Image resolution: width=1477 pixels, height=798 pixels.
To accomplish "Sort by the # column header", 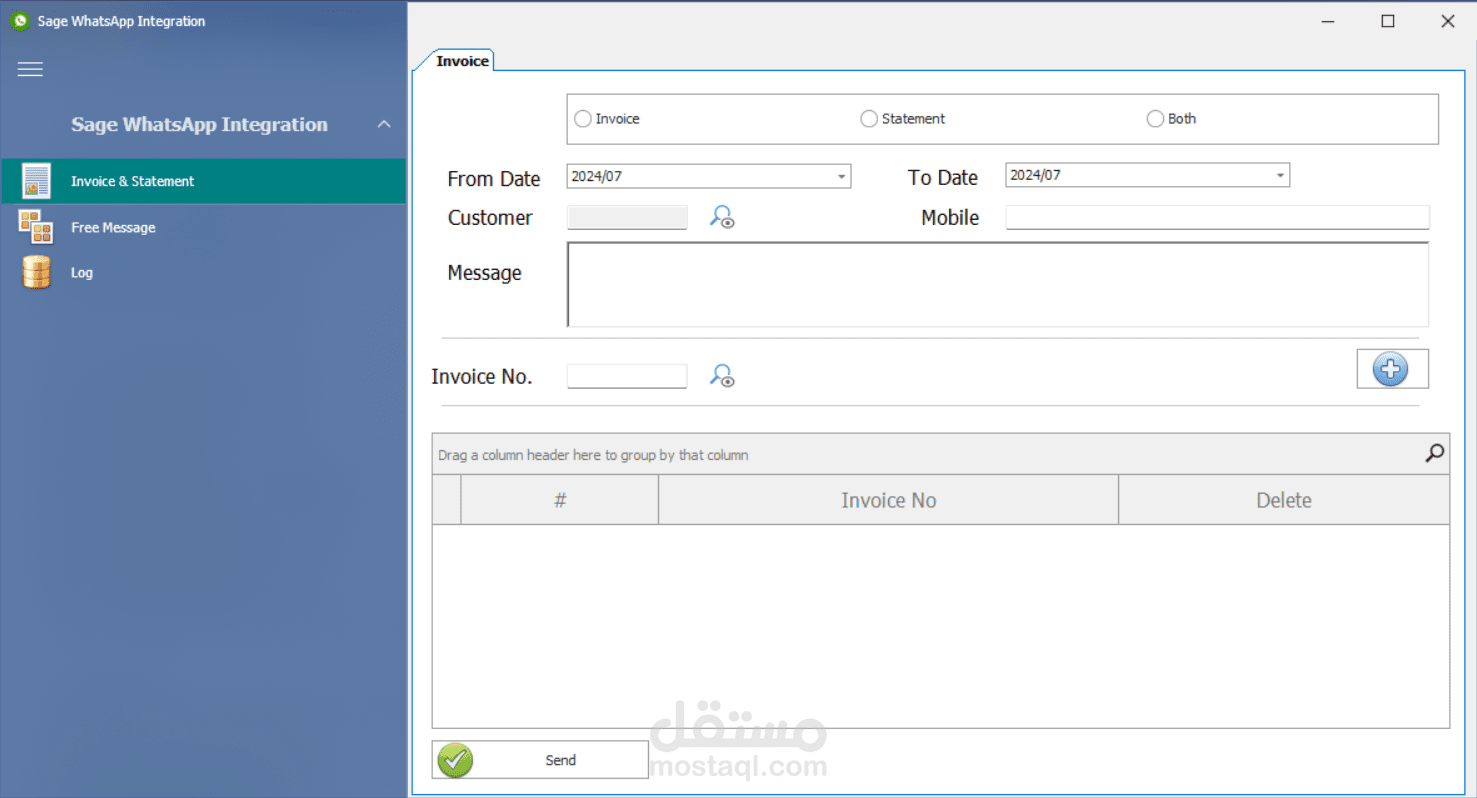I will (560, 500).
